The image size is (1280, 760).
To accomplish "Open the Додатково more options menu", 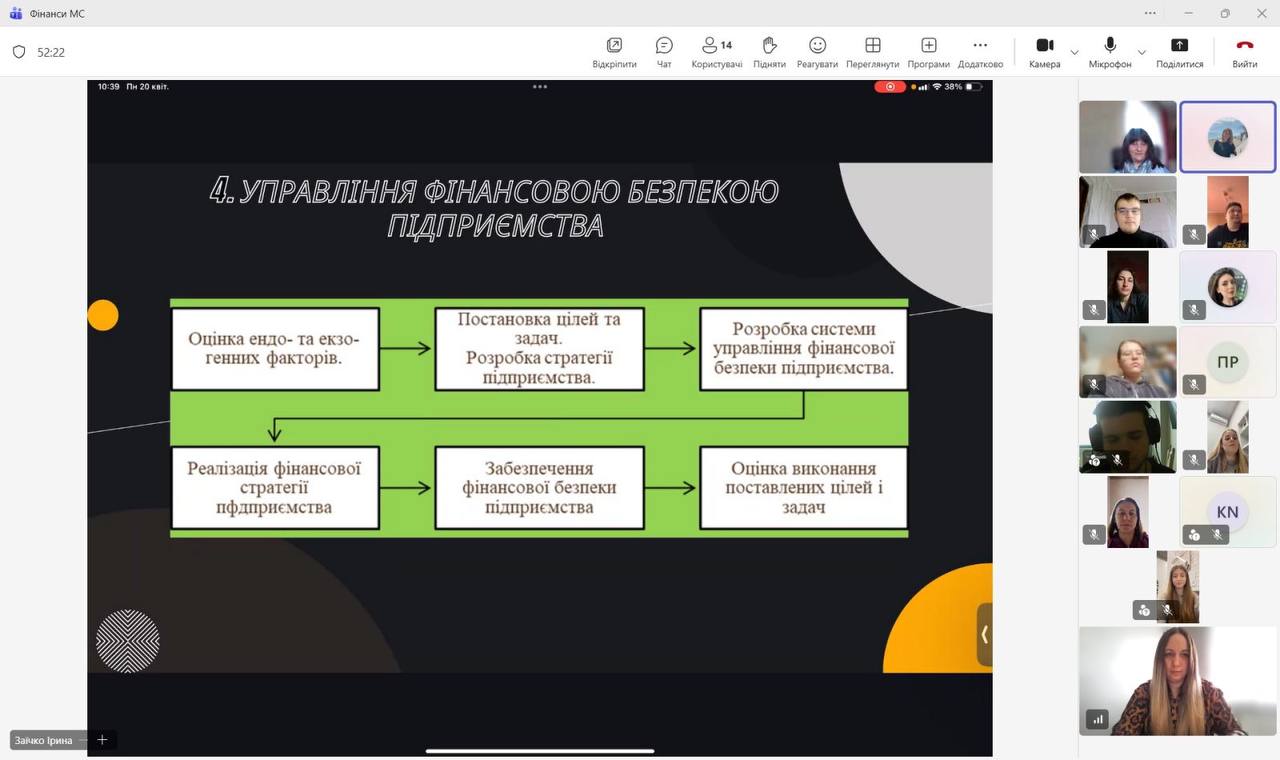I will click(x=980, y=51).
